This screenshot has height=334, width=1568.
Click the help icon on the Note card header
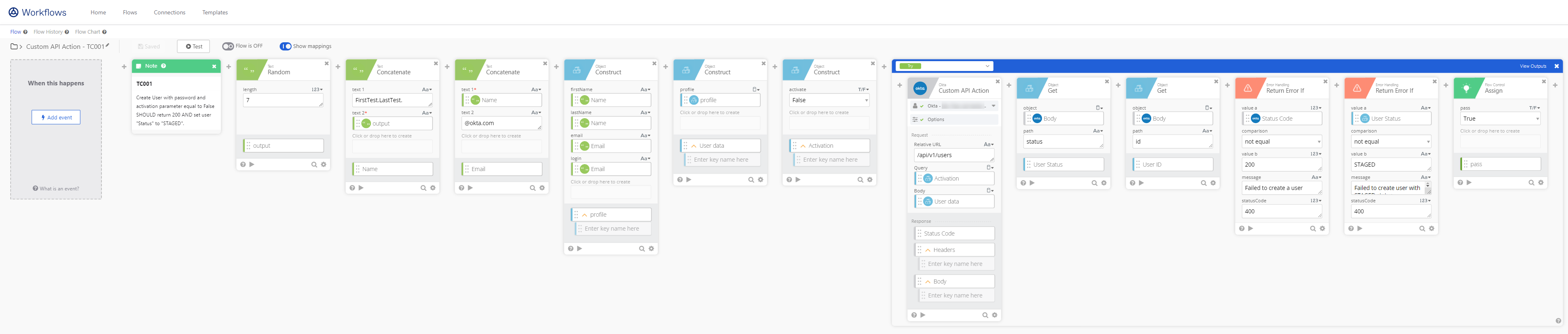(163, 66)
